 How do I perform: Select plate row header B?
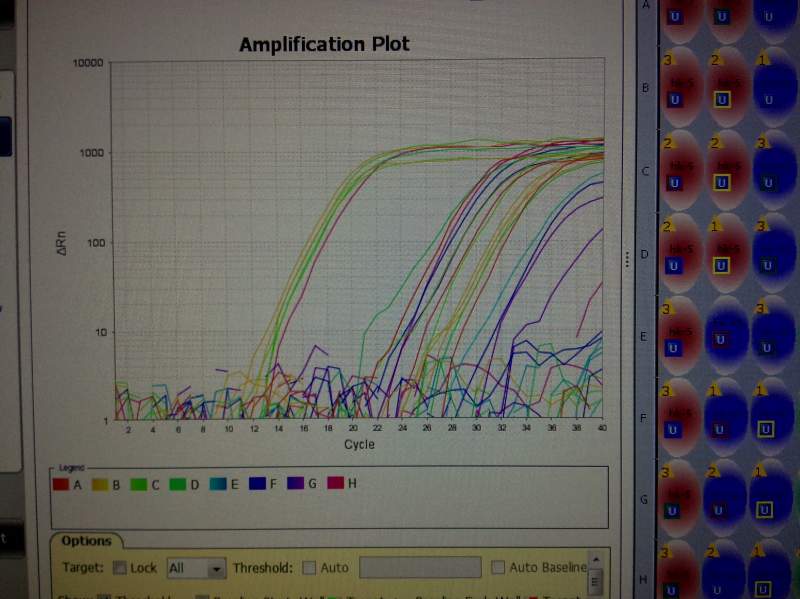coord(645,88)
